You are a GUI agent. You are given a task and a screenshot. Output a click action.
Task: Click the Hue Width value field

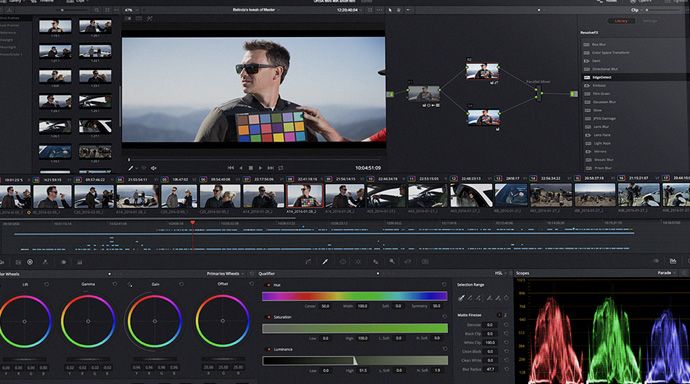363,306
